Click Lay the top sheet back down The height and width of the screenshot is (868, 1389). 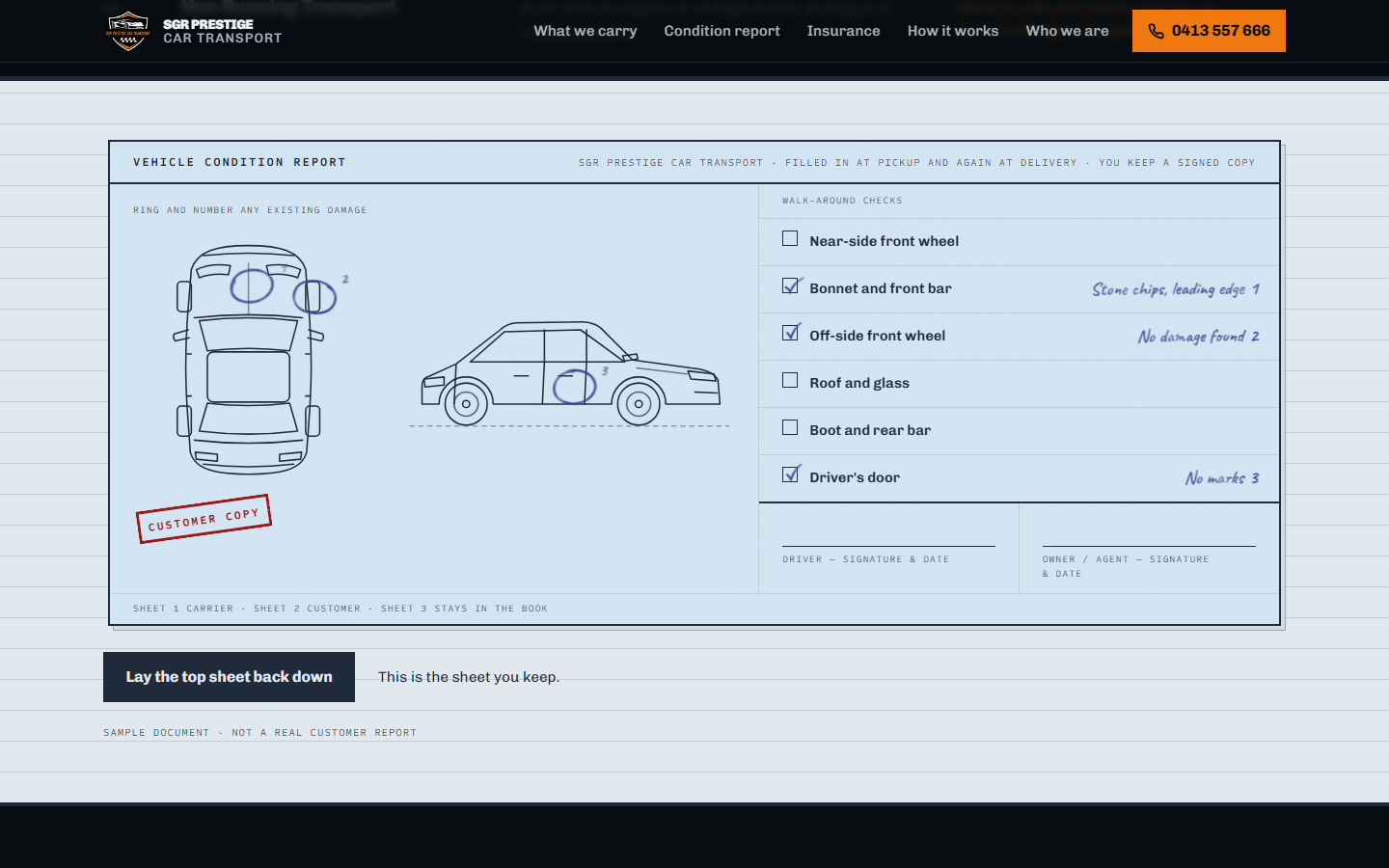[229, 677]
